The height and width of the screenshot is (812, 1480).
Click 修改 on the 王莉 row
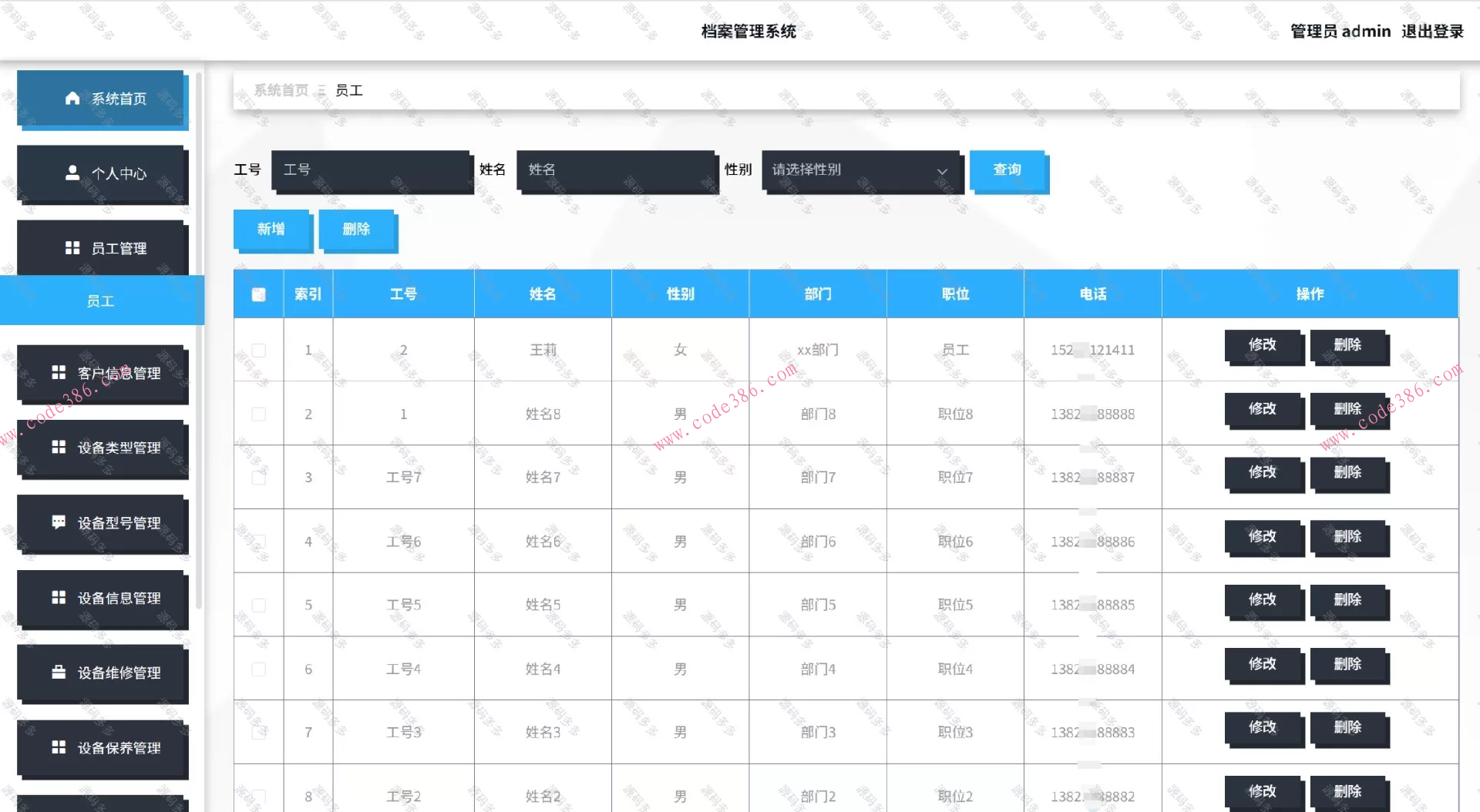tap(1263, 347)
